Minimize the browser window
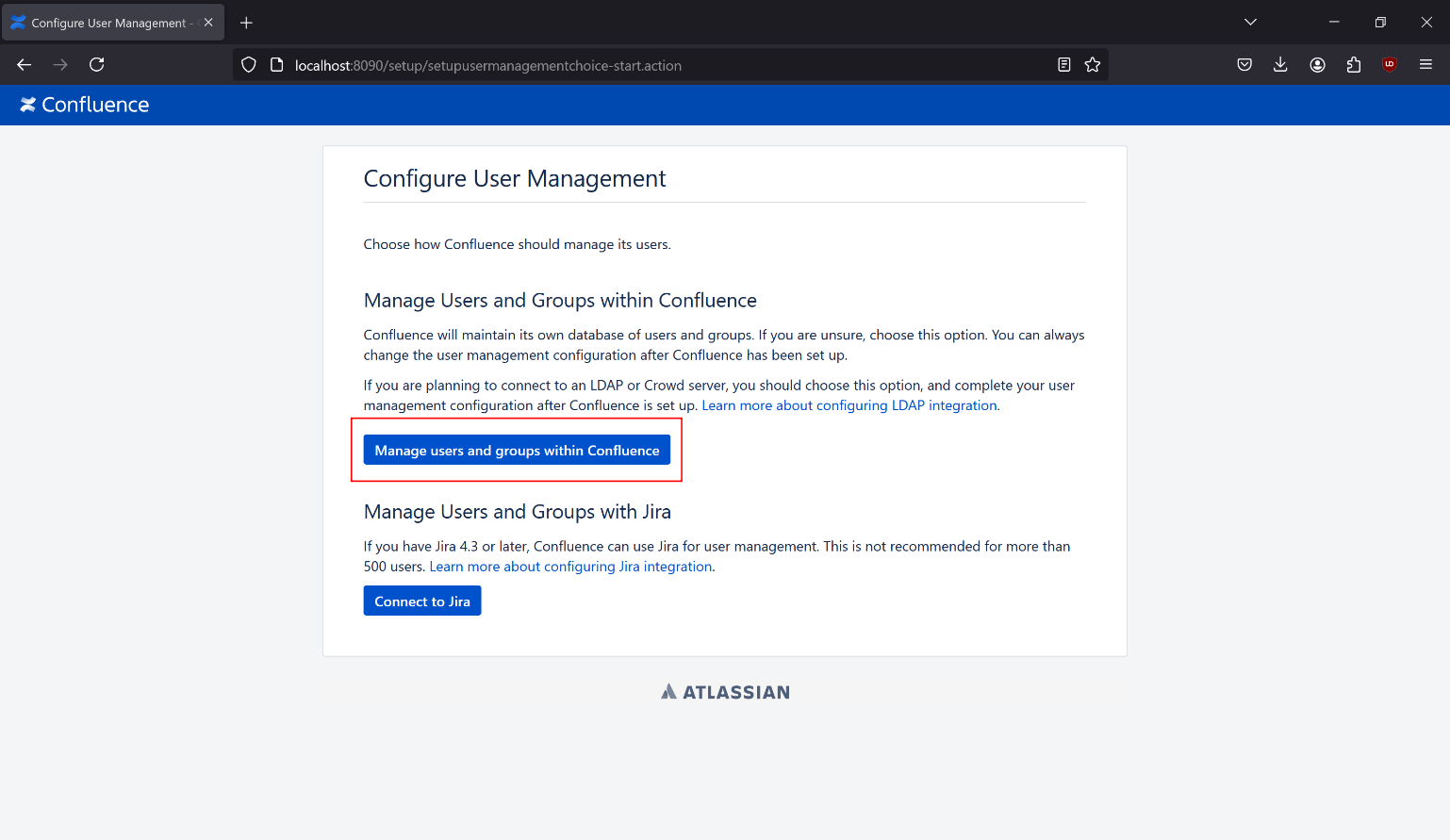The image size is (1450, 840). [x=1334, y=23]
